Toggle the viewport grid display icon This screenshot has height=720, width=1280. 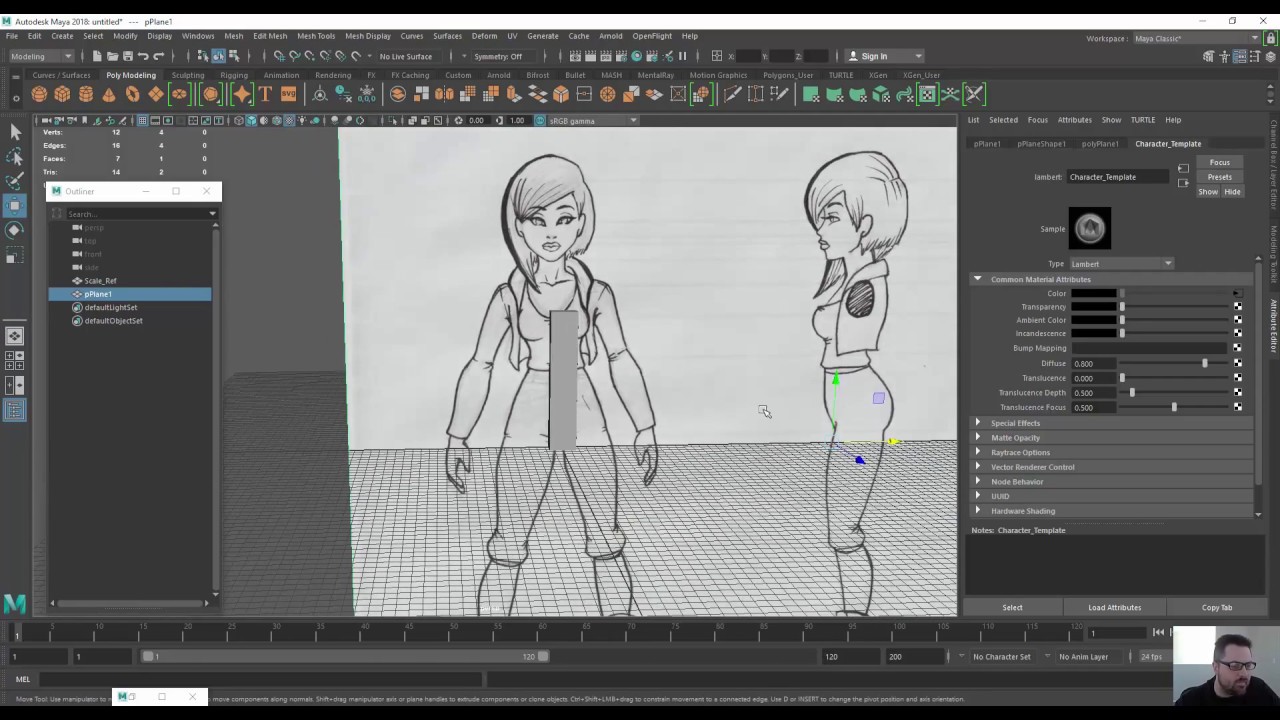(x=142, y=120)
